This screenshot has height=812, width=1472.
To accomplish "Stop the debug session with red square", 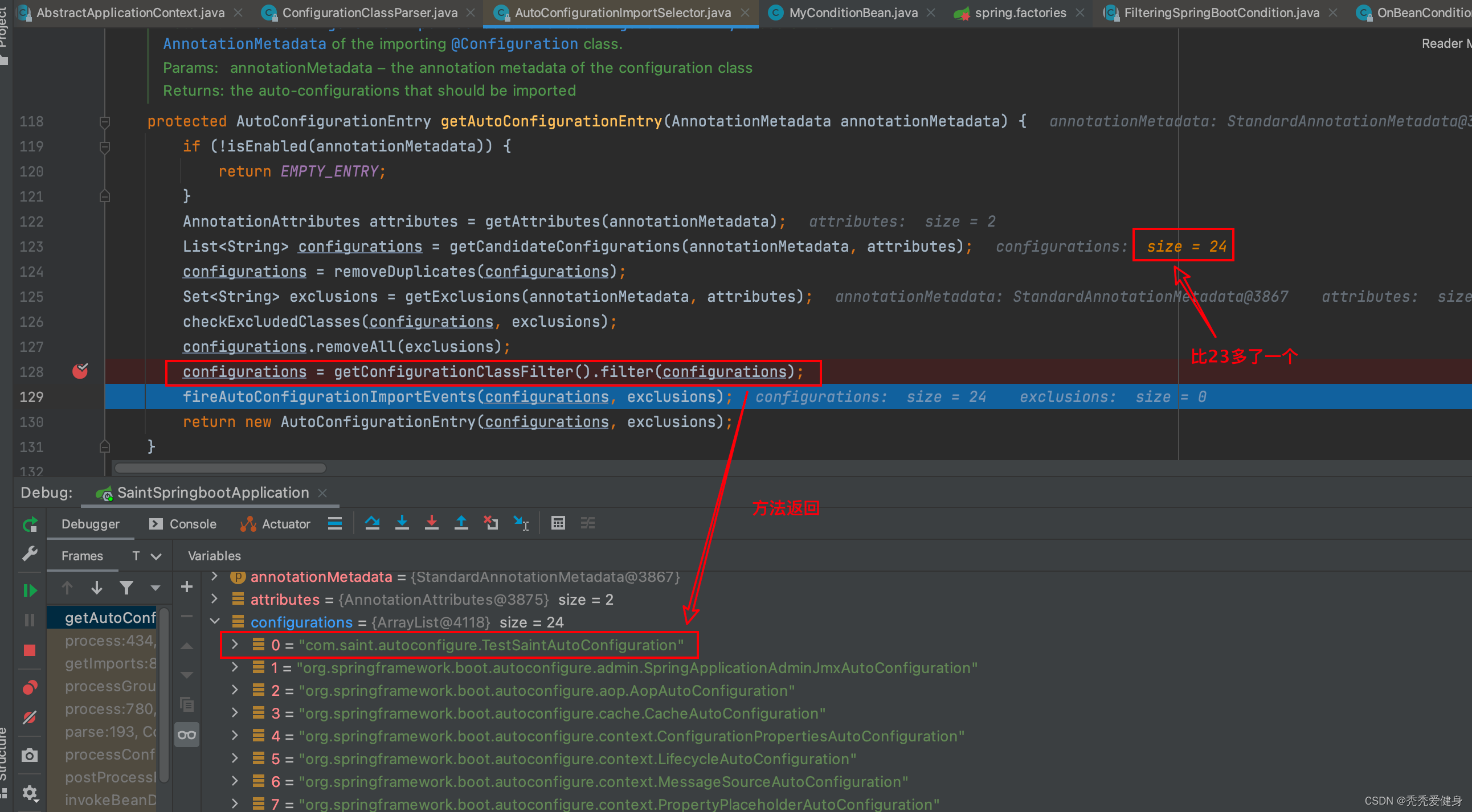I will tap(29, 650).
